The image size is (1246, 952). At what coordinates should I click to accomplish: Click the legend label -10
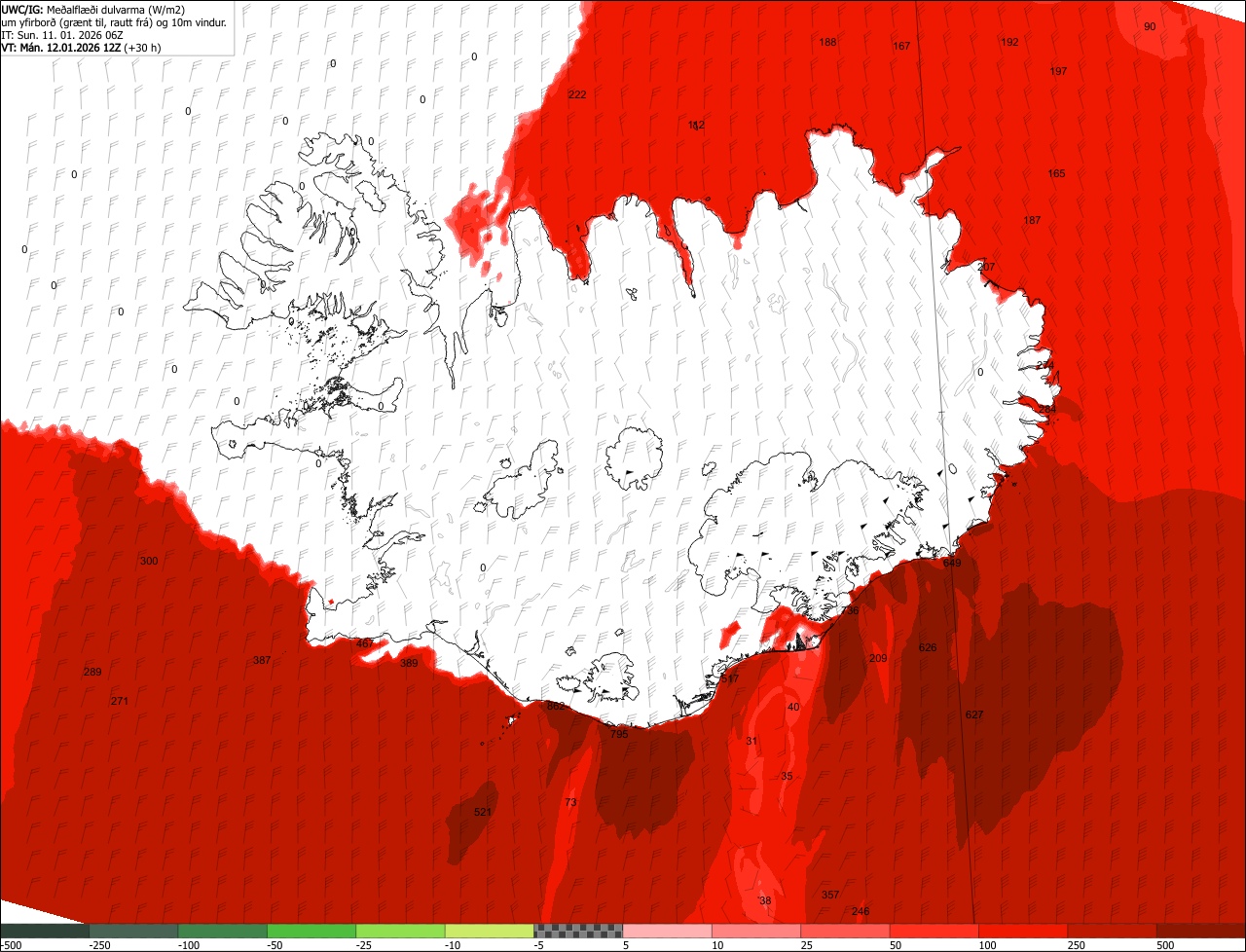[453, 945]
